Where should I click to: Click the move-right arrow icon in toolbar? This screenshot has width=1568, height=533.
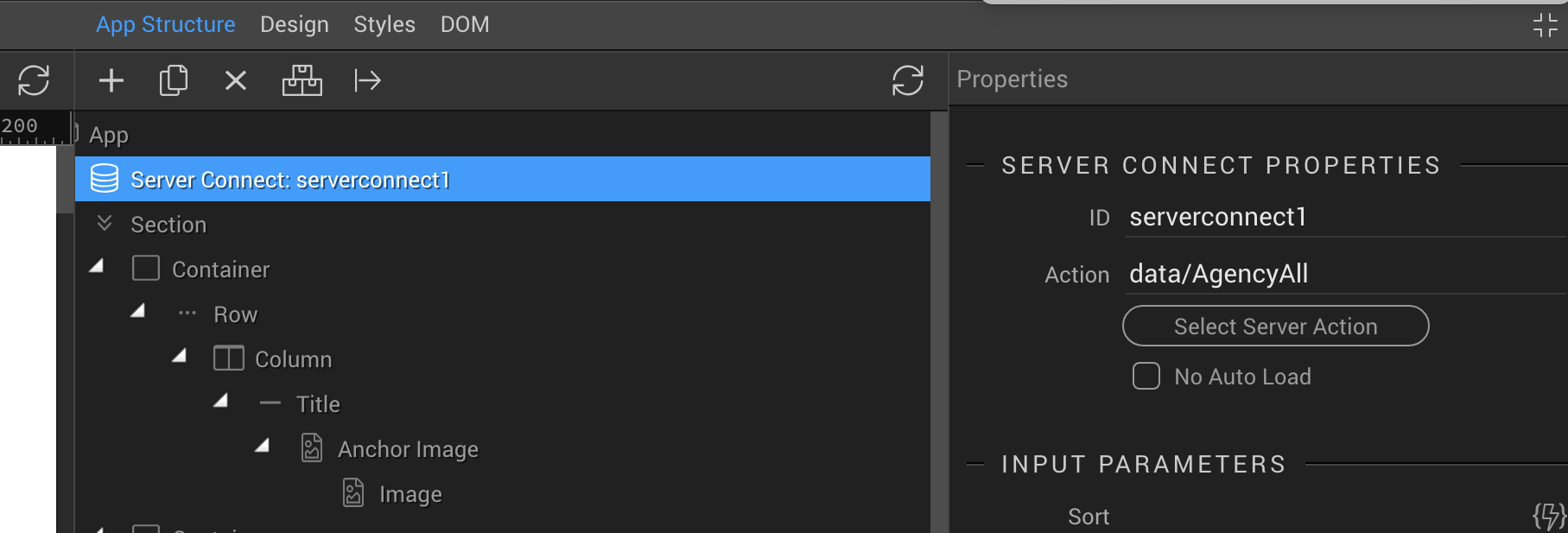(x=367, y=81)
